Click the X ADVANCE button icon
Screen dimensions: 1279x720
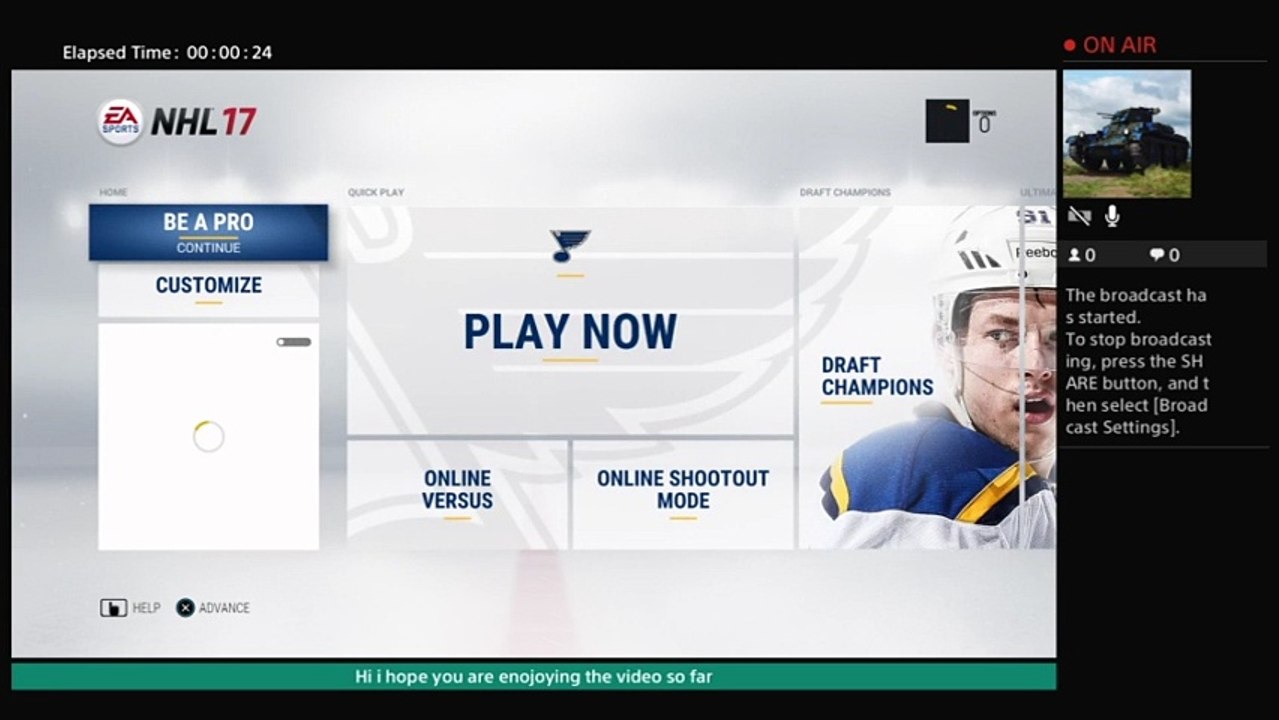coord(185,607)
